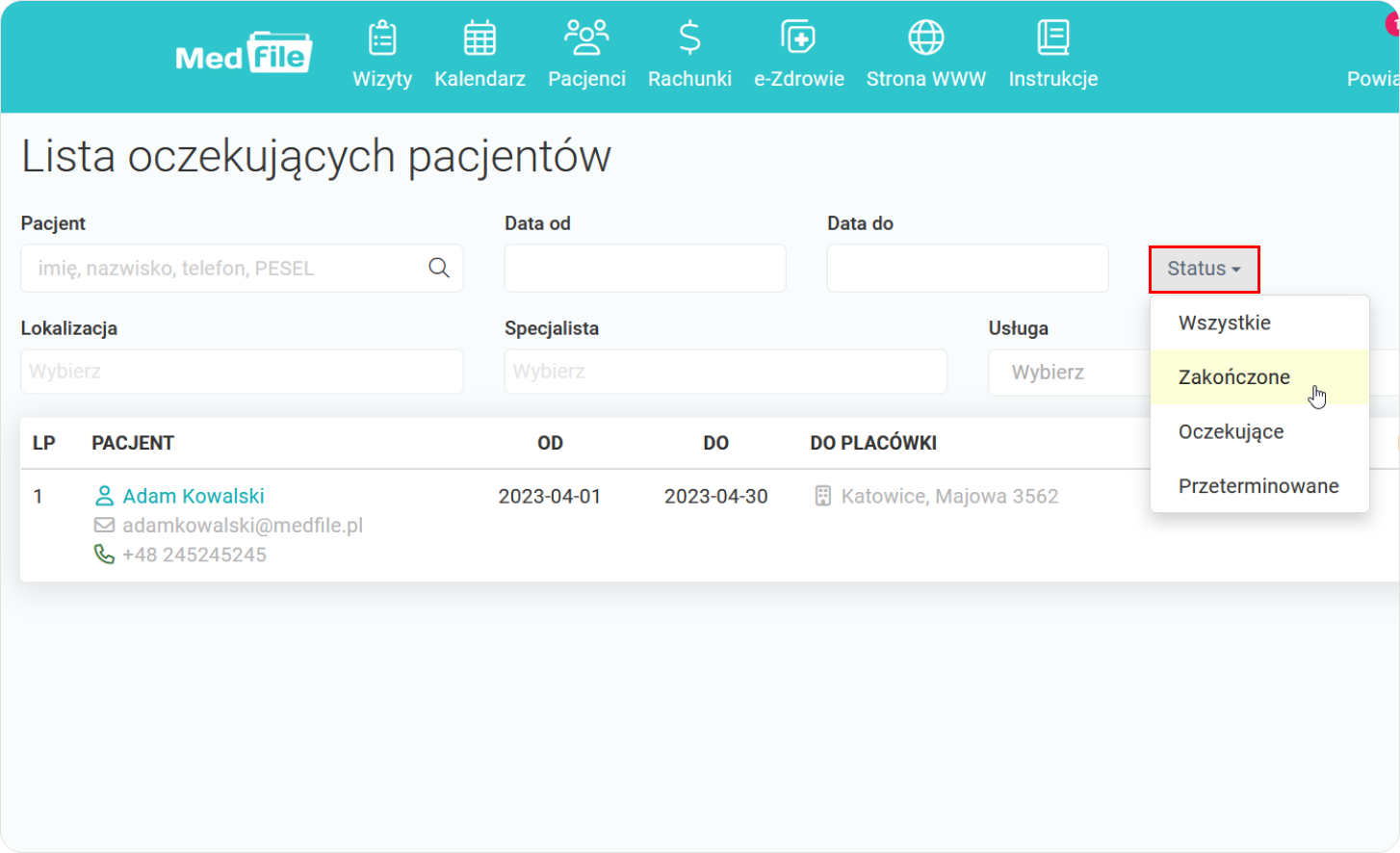
Task: Click the LP column header
Action: pyautogui.click(x=44, y=443)
